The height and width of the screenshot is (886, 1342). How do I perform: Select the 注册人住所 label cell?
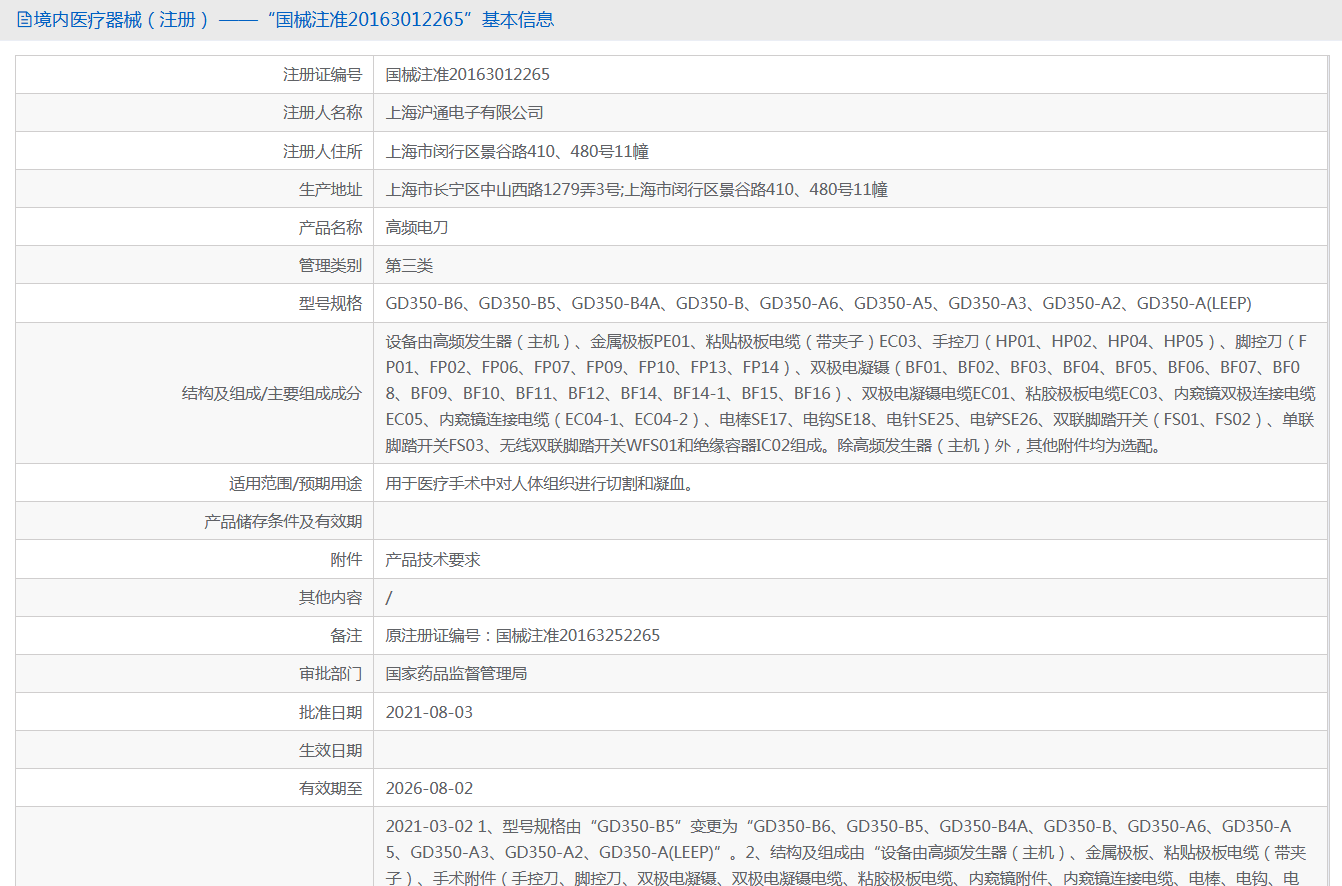click(194, 151)
